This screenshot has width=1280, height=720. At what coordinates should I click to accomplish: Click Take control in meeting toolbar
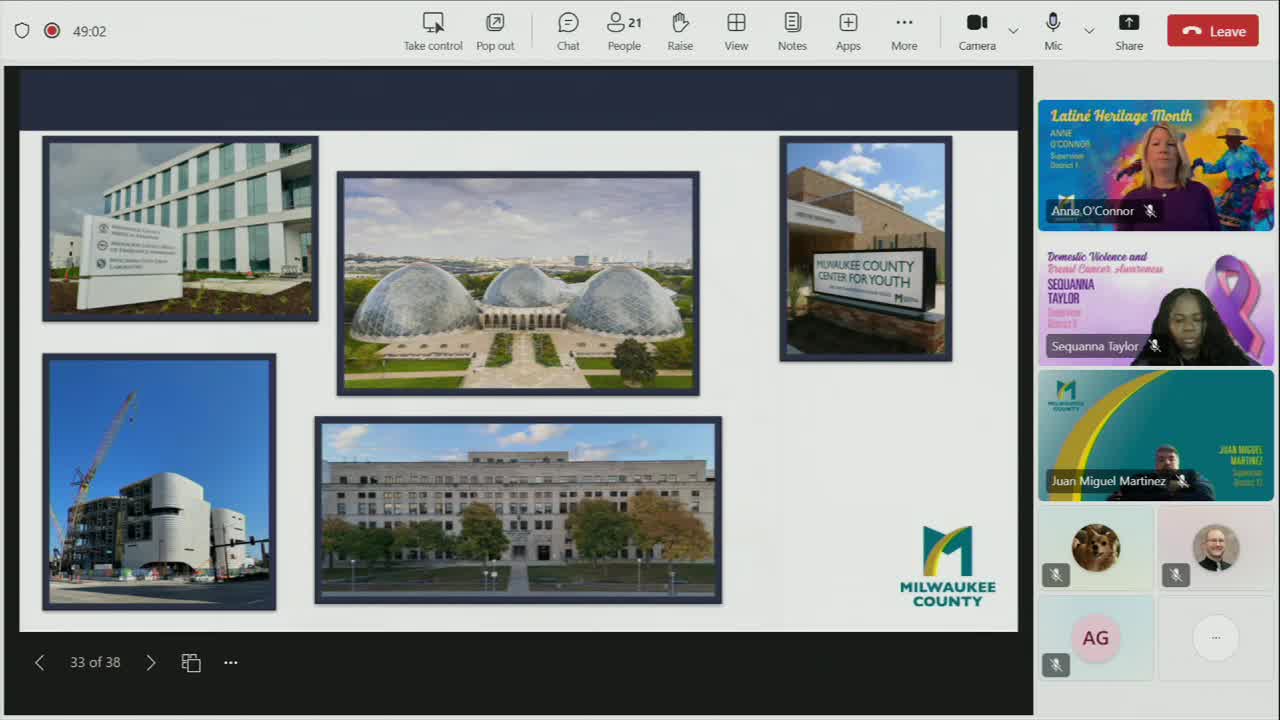point(432,31)
